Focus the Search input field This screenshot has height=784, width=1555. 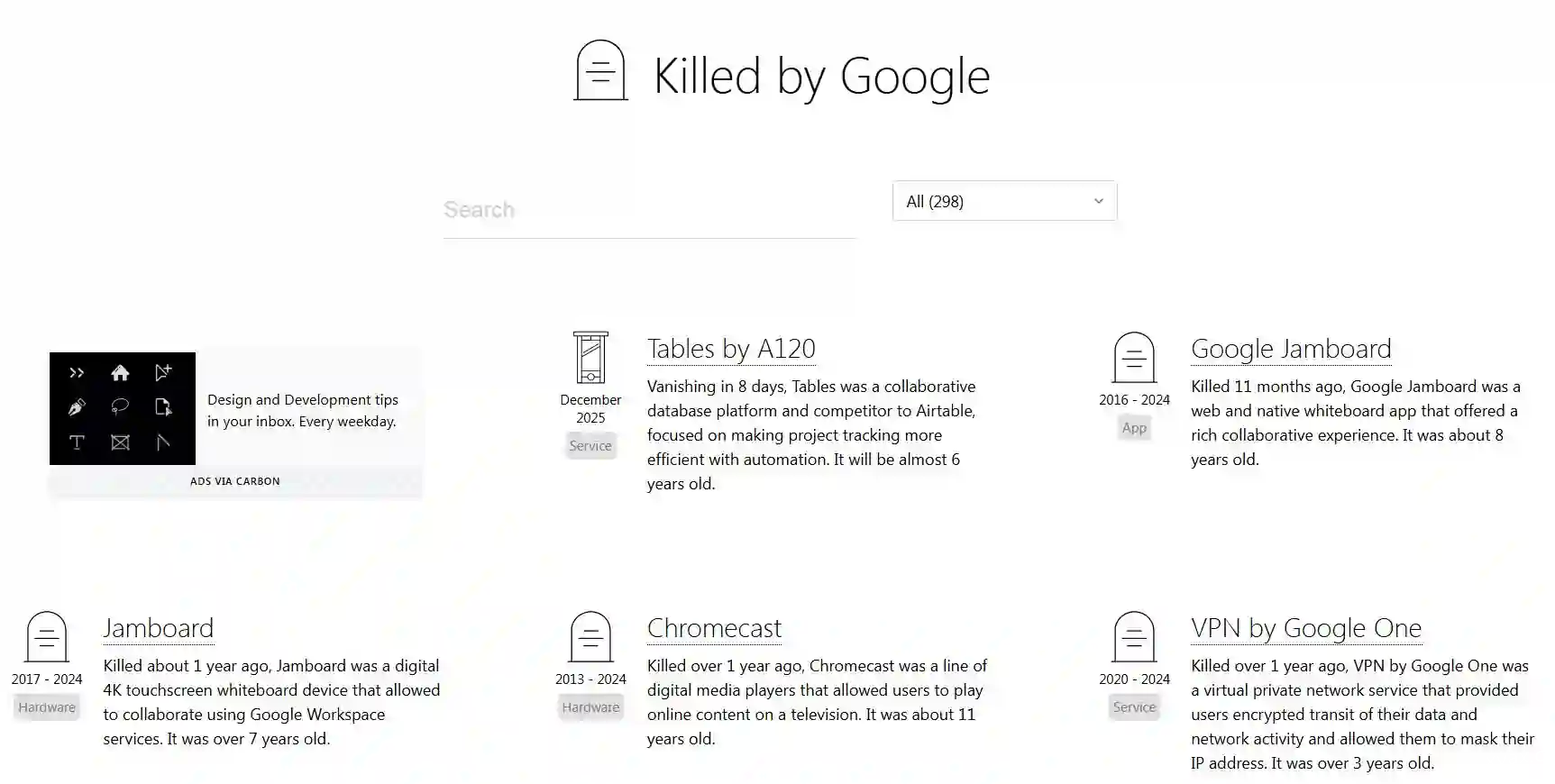[x=648, y=210]
